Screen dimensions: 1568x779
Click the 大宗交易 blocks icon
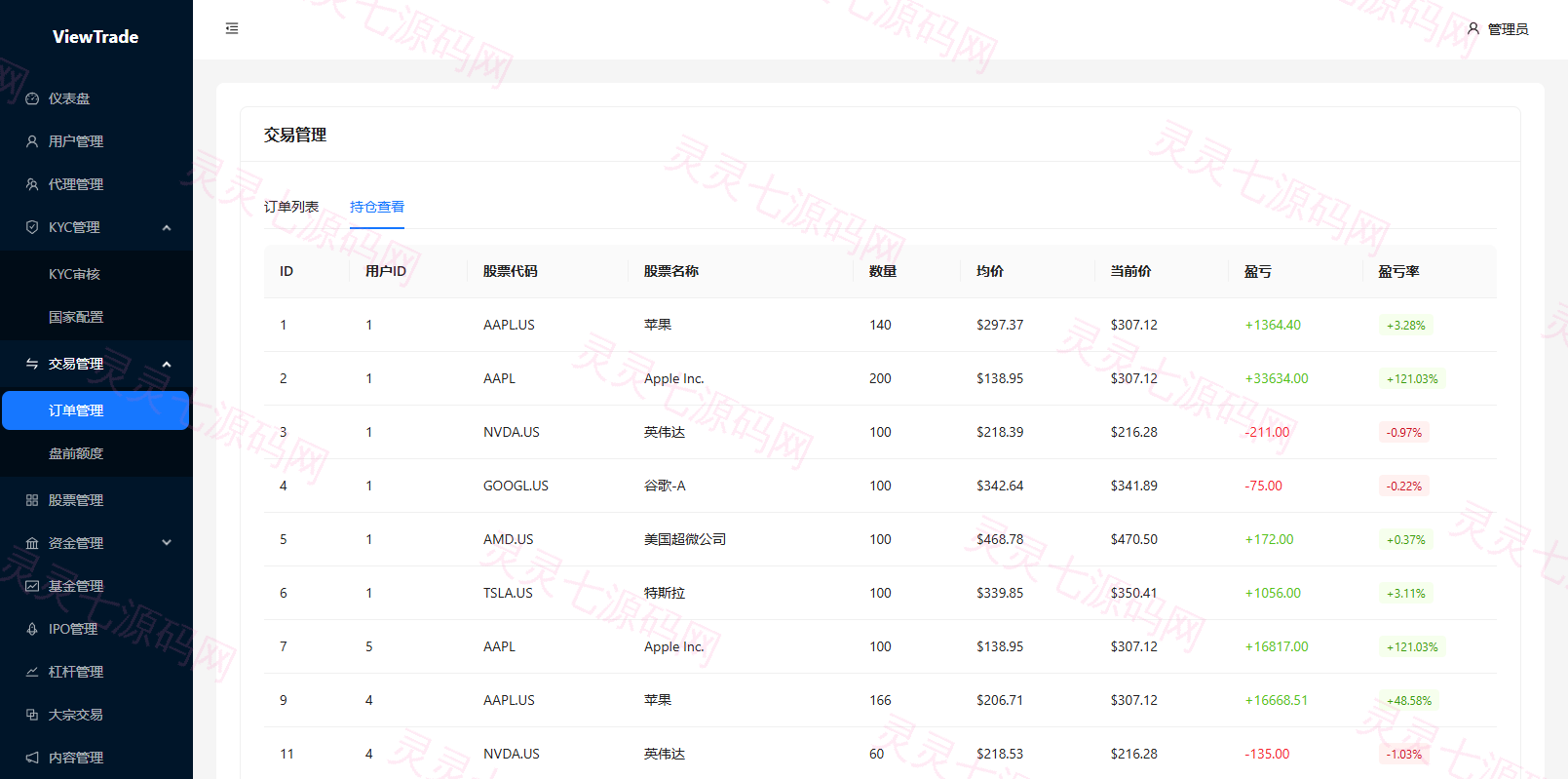click(x=32, y=715)
